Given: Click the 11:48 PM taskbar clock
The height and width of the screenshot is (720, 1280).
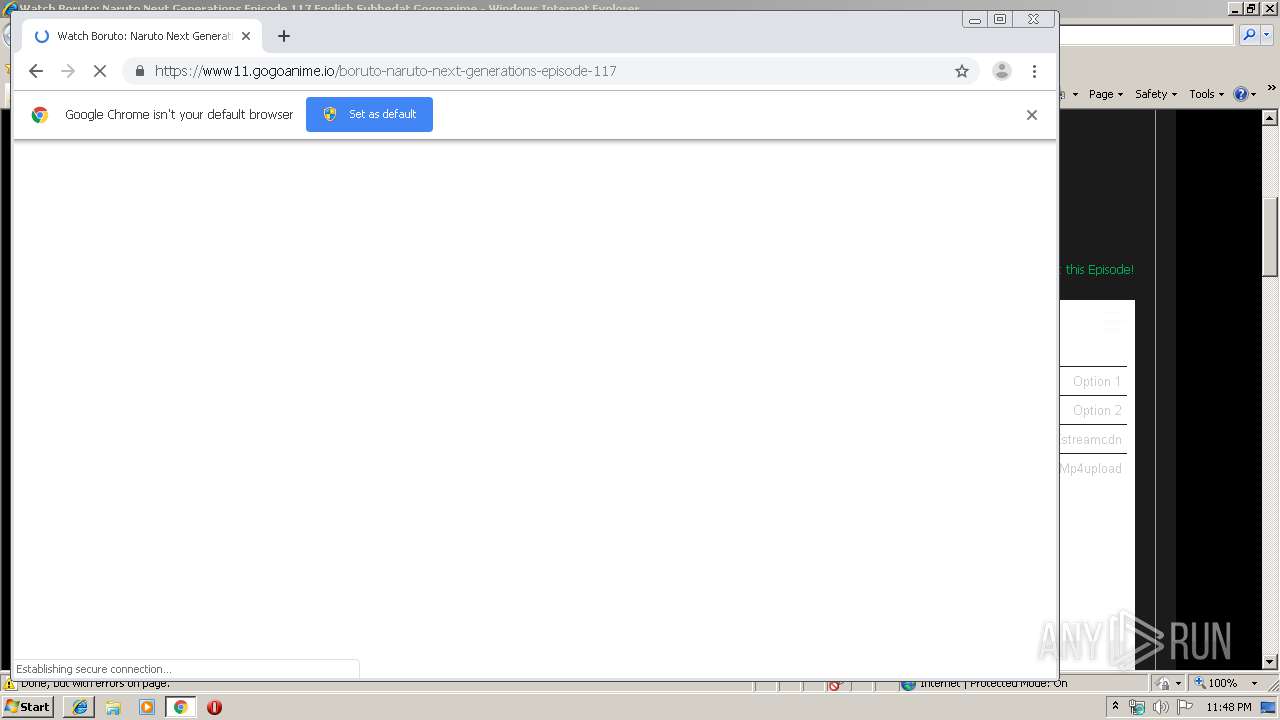Looking at the screenshot, I should point(1229,707).
